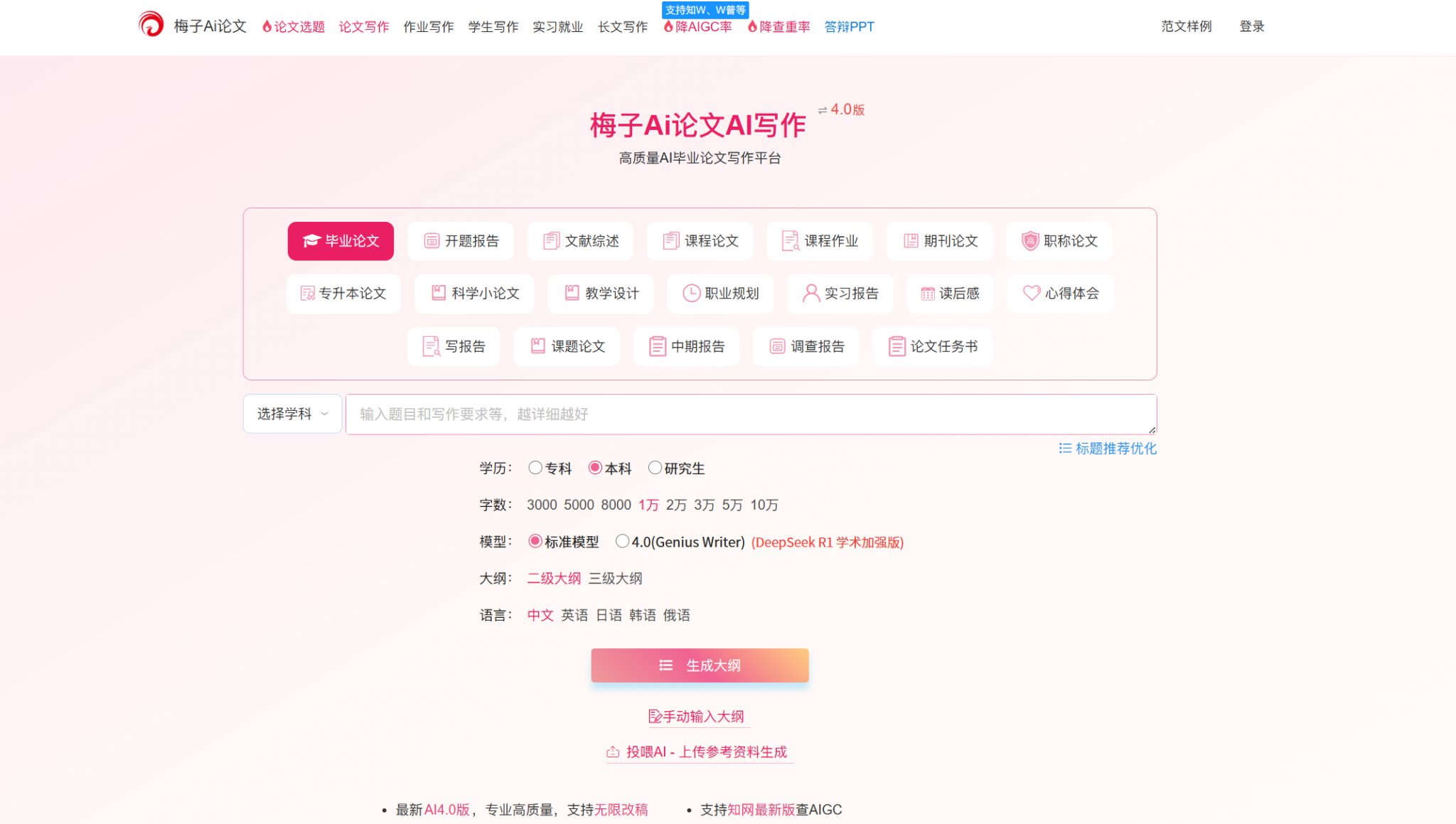
Task: Select the 5000 word count option
Action: pyautogui.click(x=579, y=505)
